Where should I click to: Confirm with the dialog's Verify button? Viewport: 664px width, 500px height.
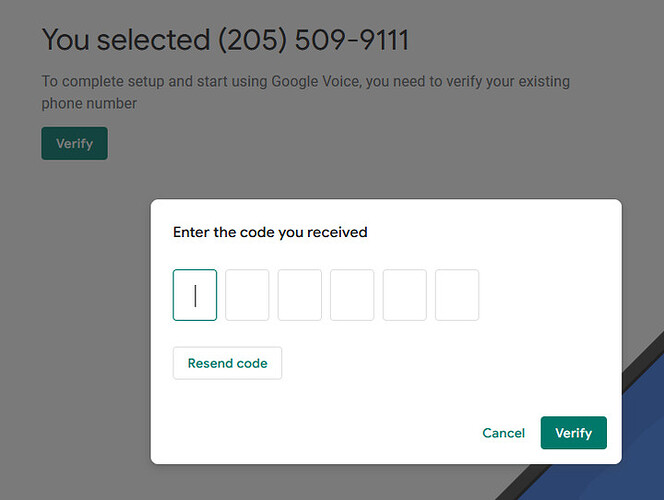coord(574,433)
